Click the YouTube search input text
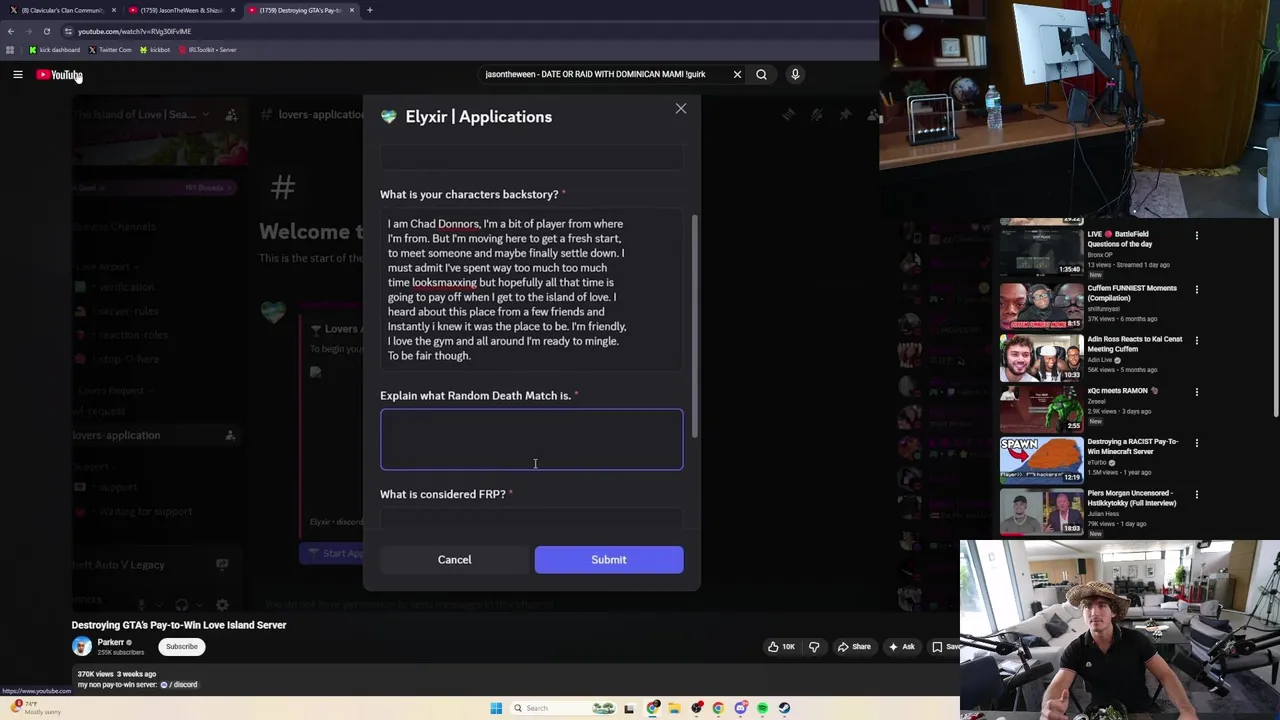The height and width of the screenshot is (720, 1280). pyautogui.click(x=595, y=74)
